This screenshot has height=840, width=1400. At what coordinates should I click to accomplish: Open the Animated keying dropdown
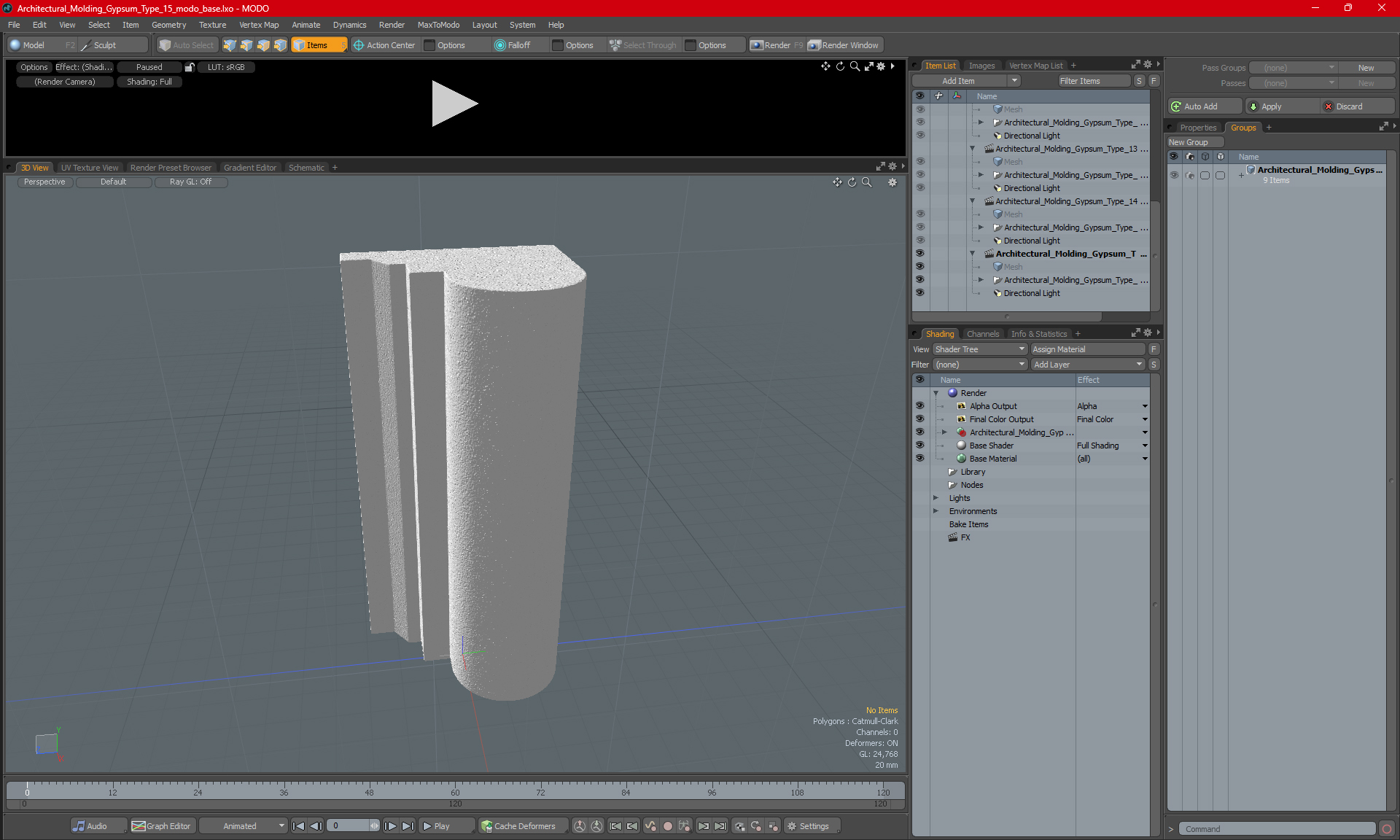point(243,826)
